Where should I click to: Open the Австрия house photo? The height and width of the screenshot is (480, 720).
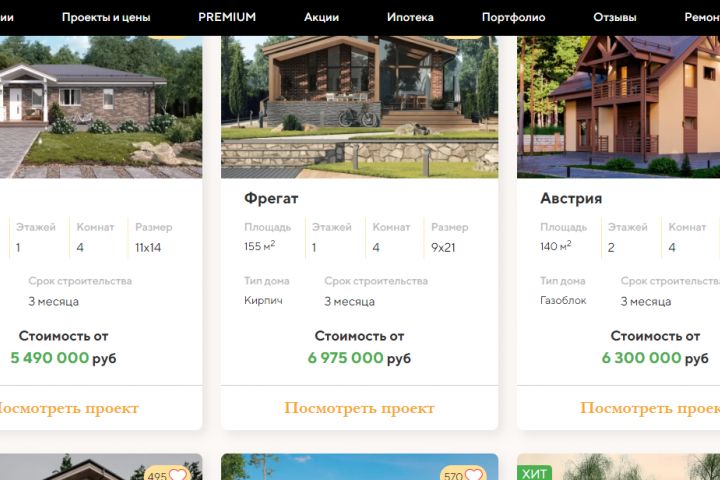[x=619, y=107]
